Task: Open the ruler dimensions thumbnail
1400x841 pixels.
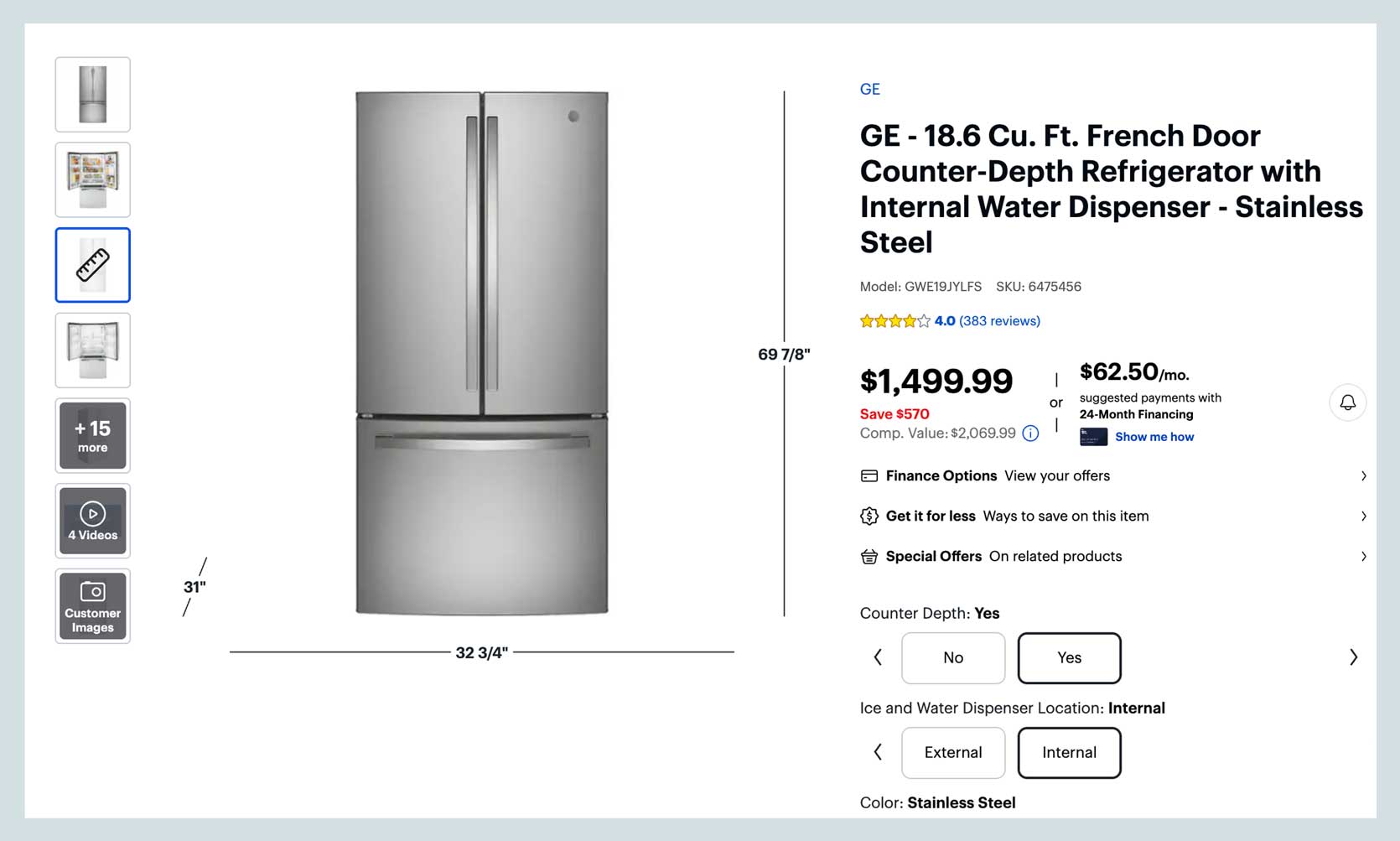Action: click(x=93, y=265)
